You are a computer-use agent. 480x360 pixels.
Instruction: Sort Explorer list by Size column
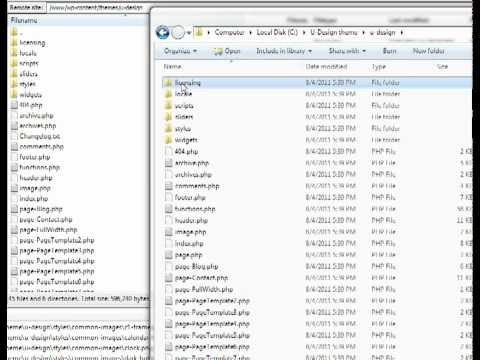pyautogui.click(x=442, y=67)
